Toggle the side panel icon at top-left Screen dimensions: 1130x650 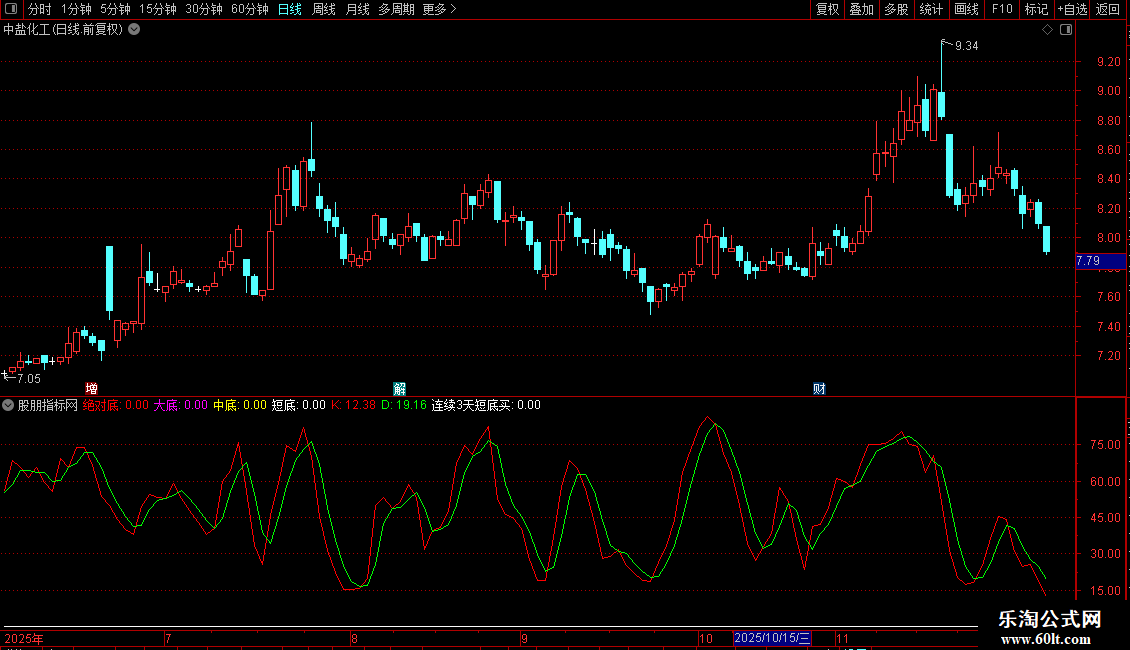tap(11, 9)
